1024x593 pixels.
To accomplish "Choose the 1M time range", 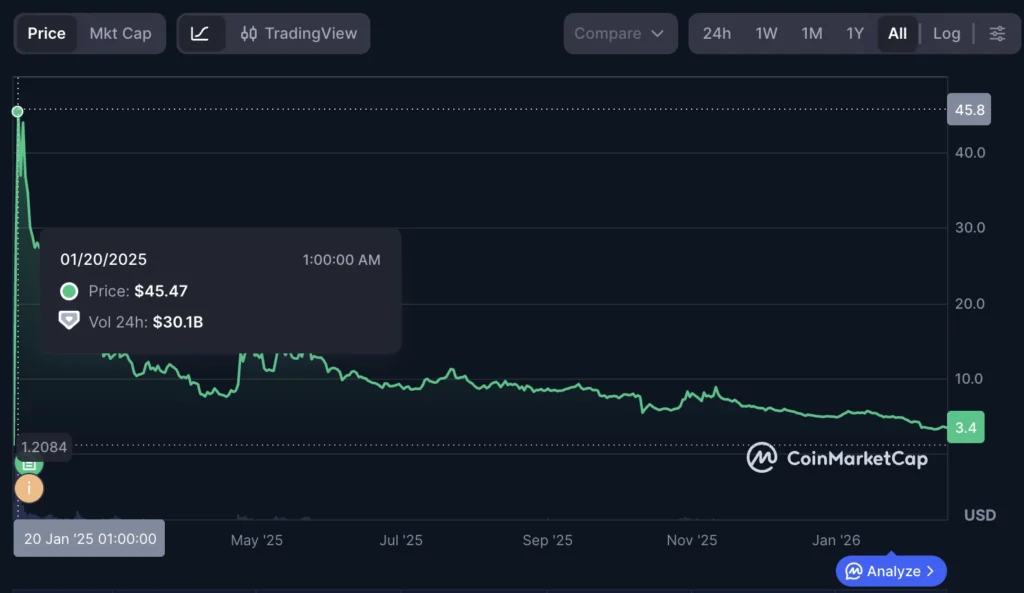I will coord(811,33).
